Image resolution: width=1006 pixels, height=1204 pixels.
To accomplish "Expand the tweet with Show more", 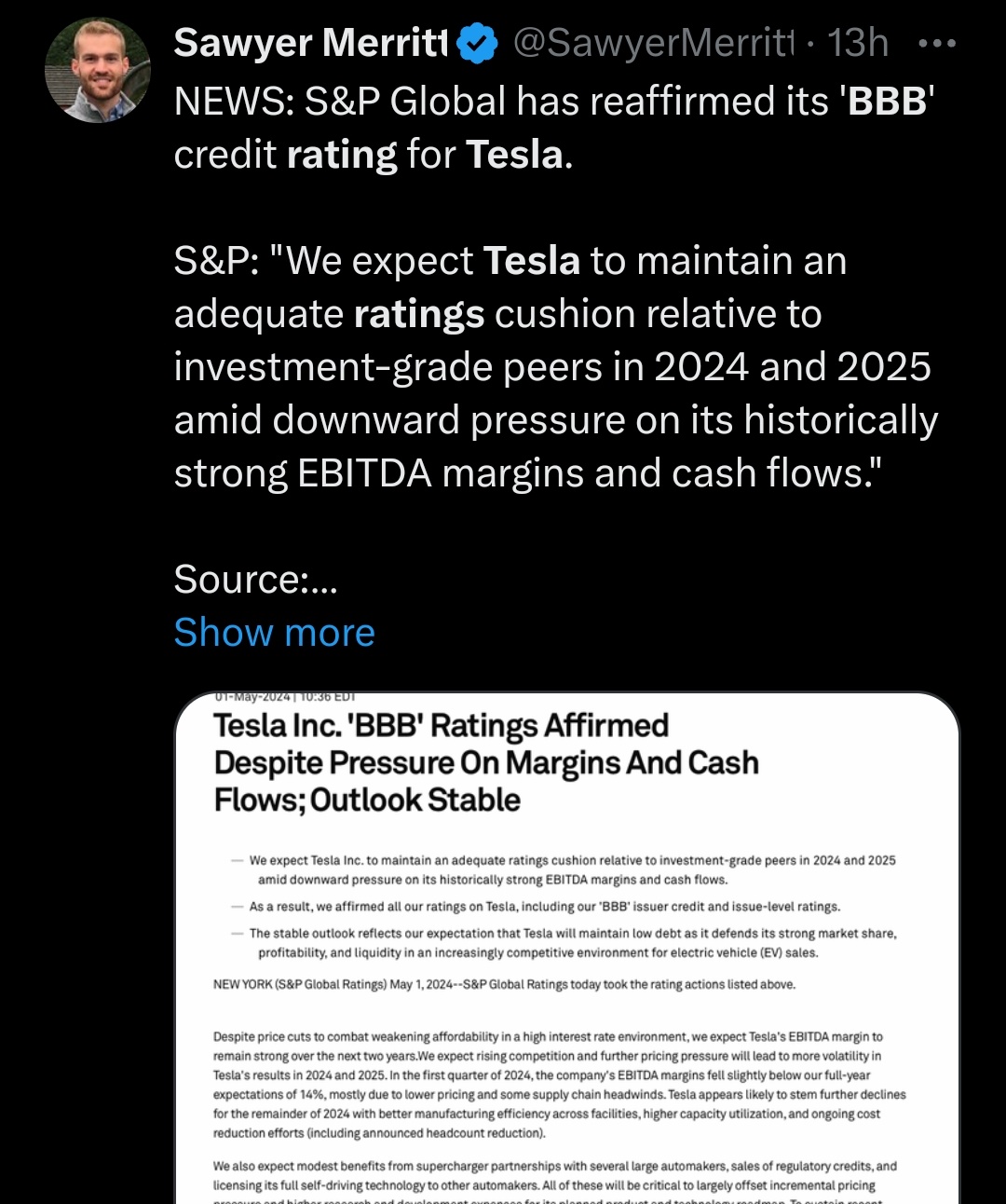I will click(274, 633).
